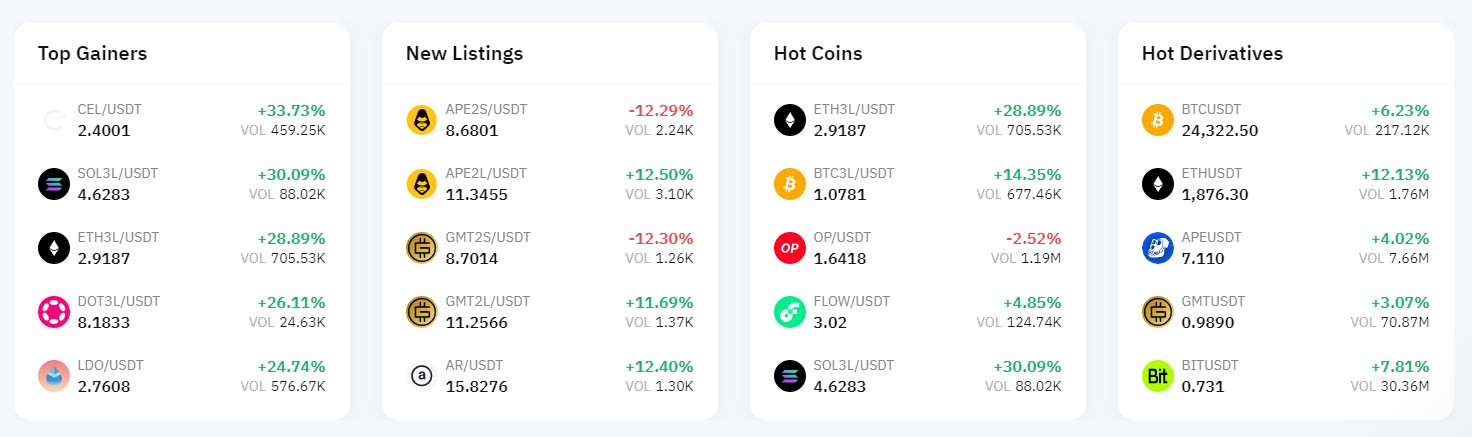Click the green FLOW coin icon
1472x437 pixels.
(x=790, y=312)
